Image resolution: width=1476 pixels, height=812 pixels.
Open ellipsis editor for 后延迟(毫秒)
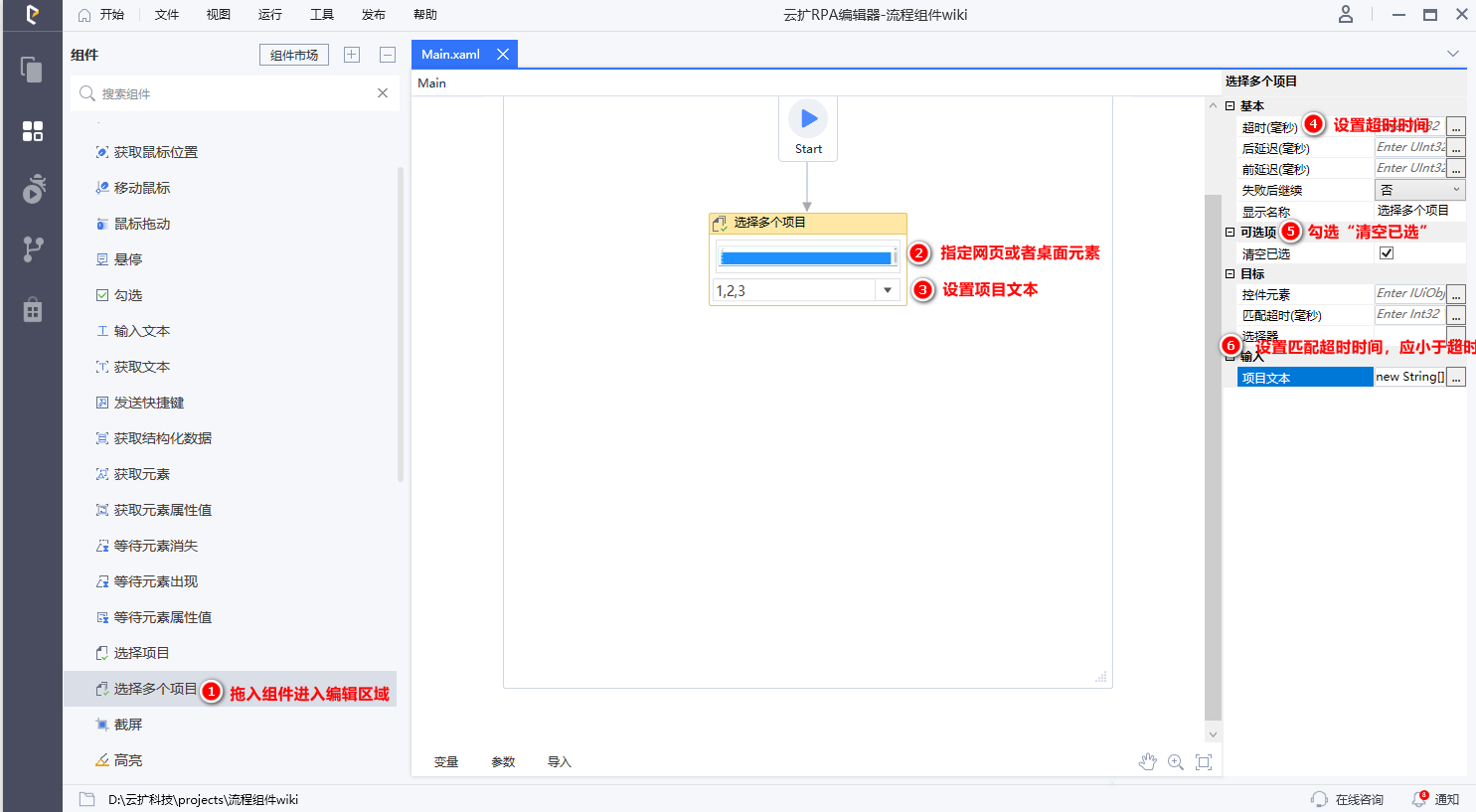point(1455,147)
